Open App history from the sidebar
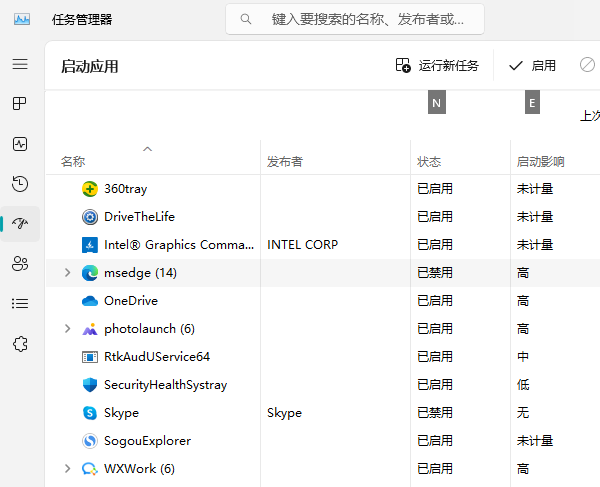Screen dimensions: 600x487 [20, 184]
